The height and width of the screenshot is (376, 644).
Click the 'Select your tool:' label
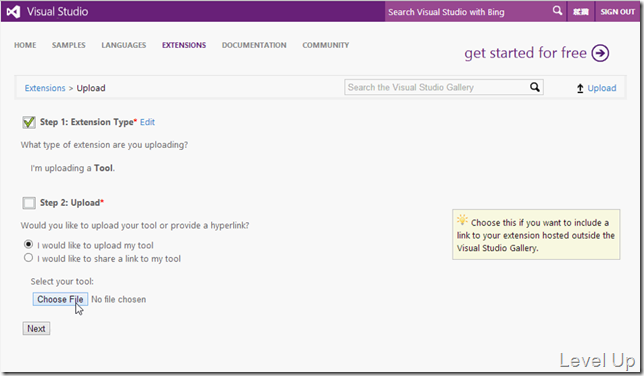pyautogui.click(x=62, y=281)
